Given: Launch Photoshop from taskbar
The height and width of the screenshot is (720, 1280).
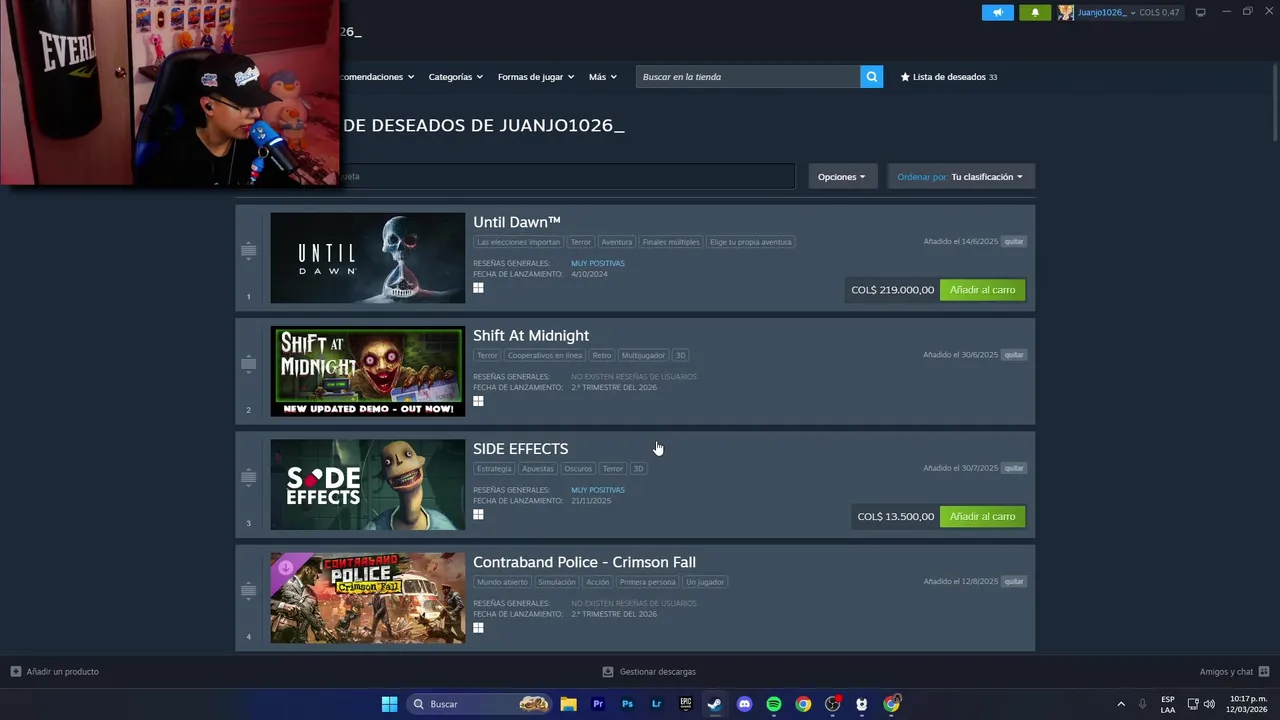Looking at the screenshot, I should coord(627,704).
